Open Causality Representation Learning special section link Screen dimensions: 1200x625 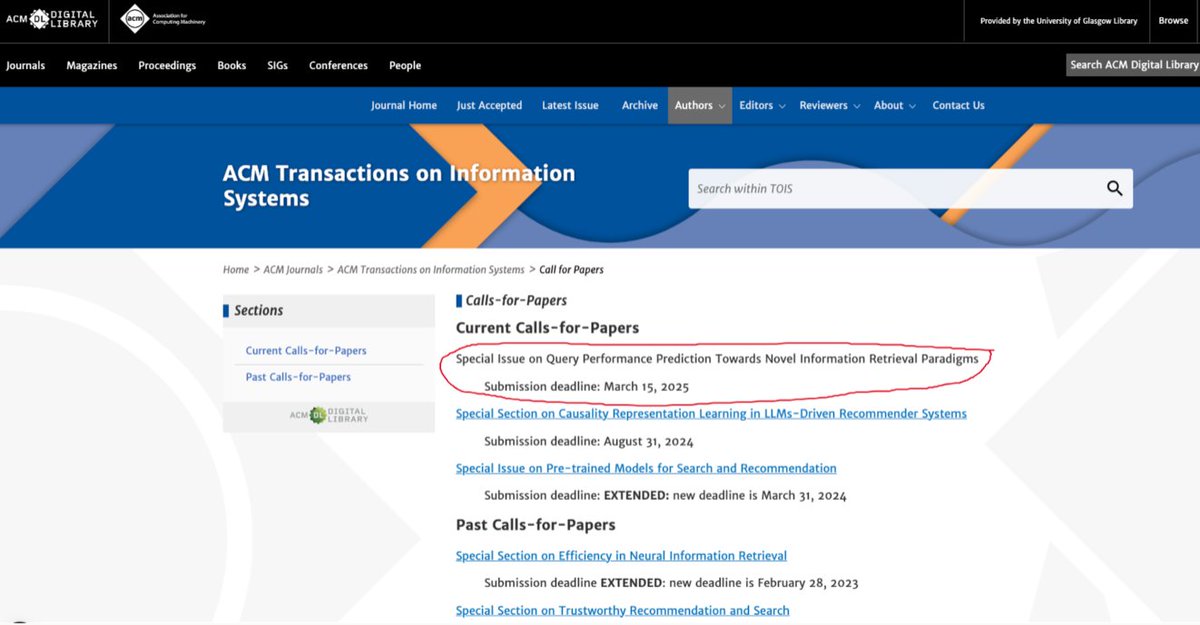click(x=711, y=414)
